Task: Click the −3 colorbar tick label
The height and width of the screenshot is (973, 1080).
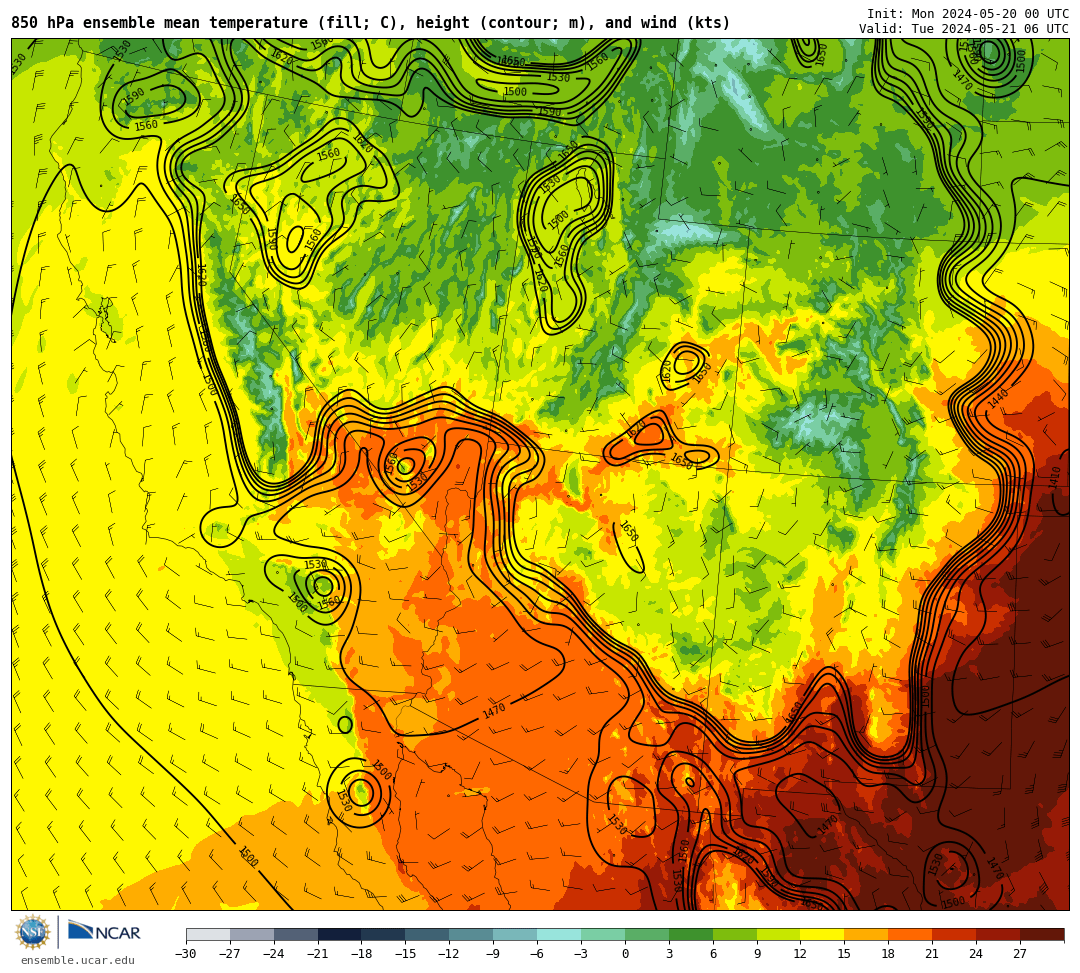Action: click(x=581, y=954)
